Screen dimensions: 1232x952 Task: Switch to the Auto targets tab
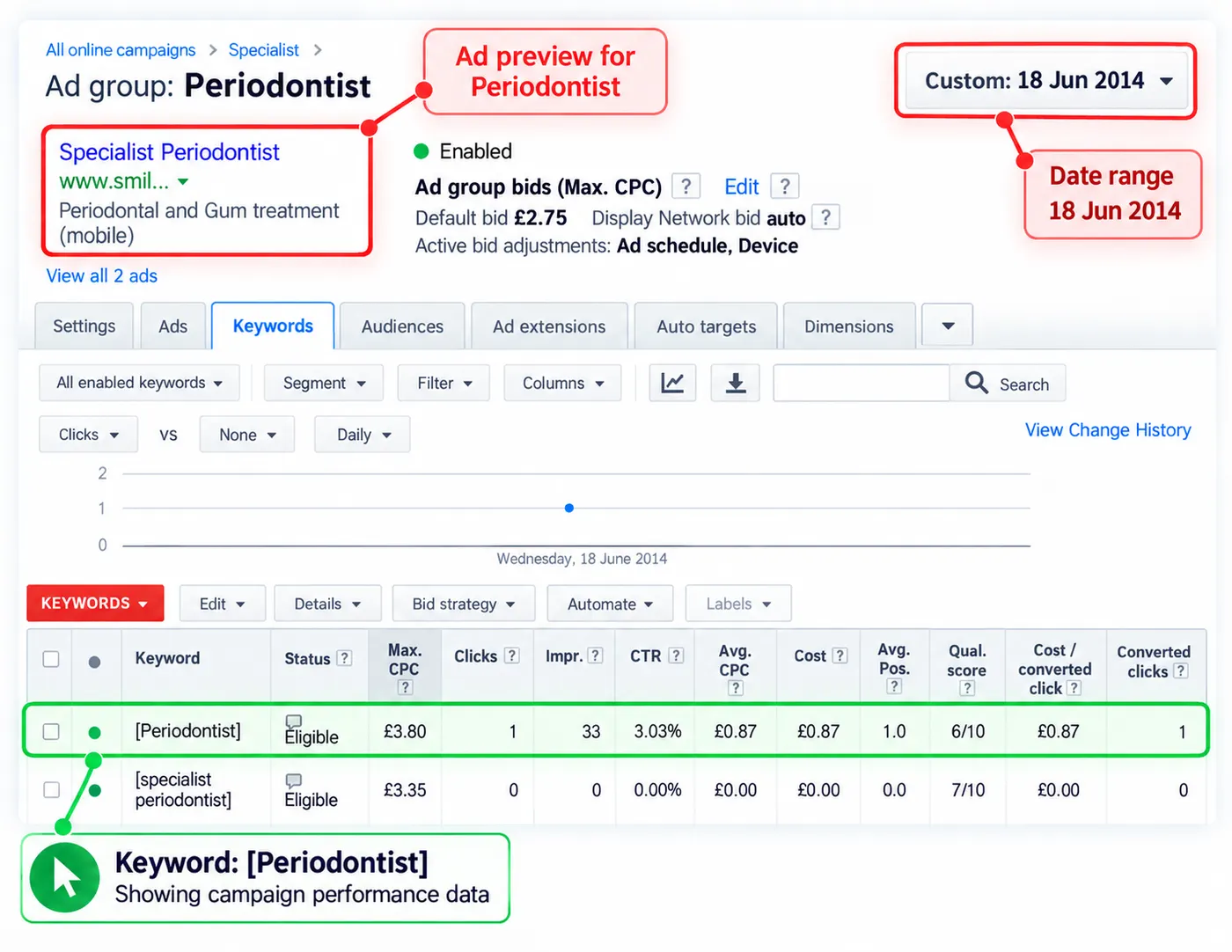[706, 326]
